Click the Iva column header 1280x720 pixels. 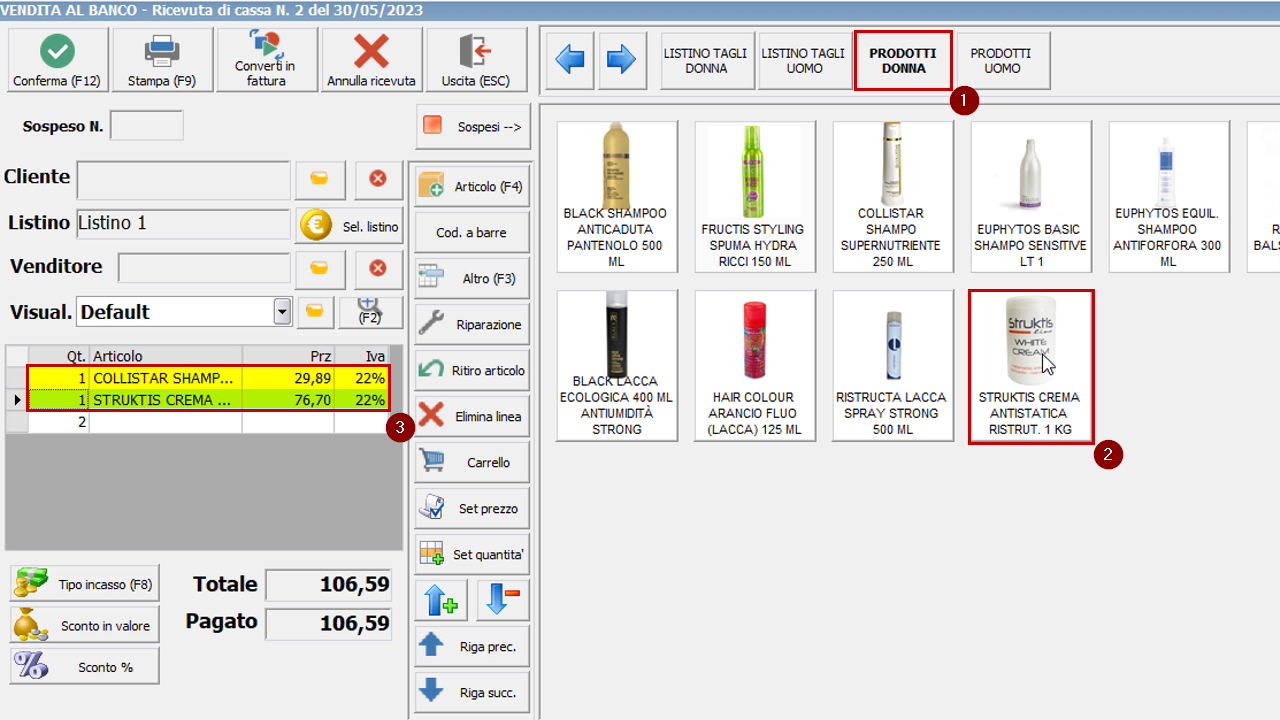click(362, 357)
